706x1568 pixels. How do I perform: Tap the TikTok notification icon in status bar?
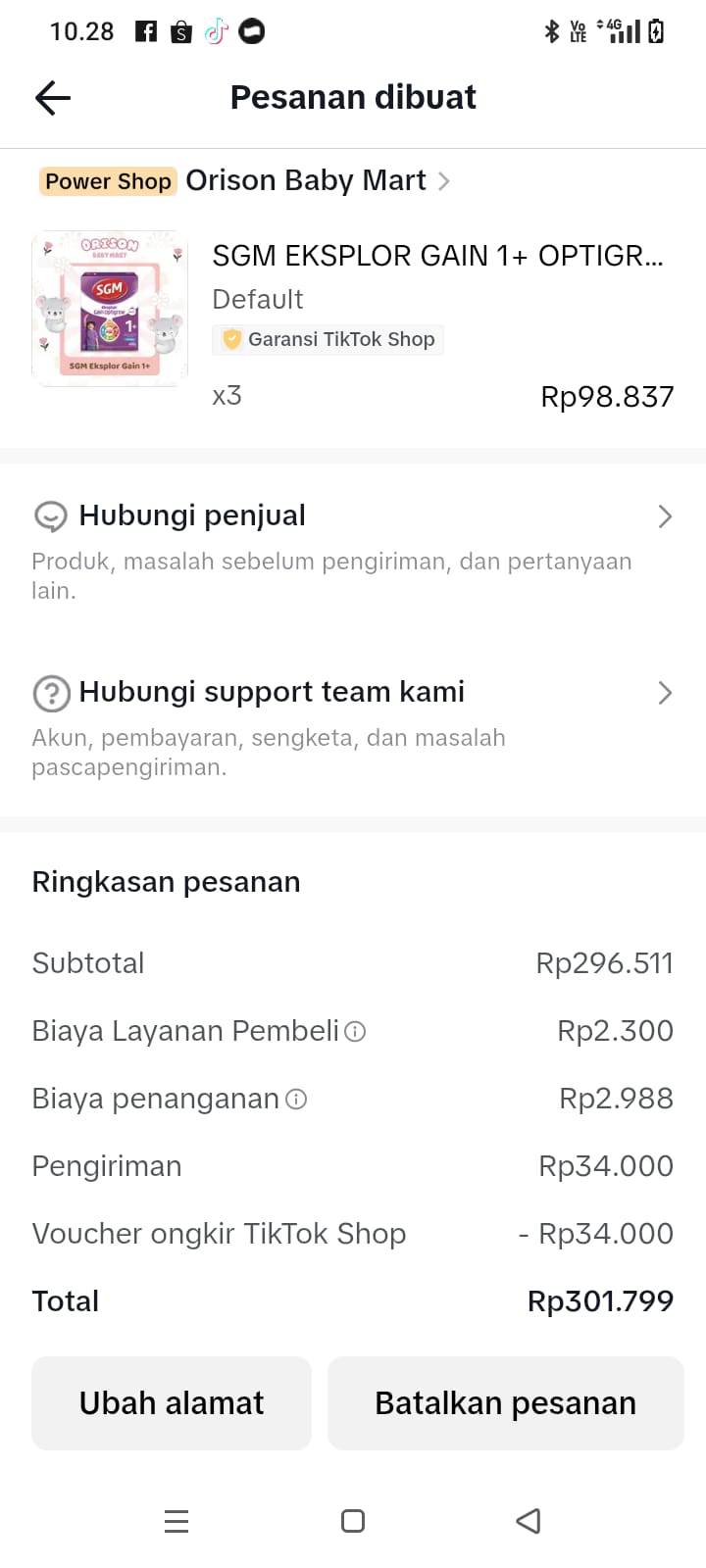pyautogui.click(x=216, y=32)
